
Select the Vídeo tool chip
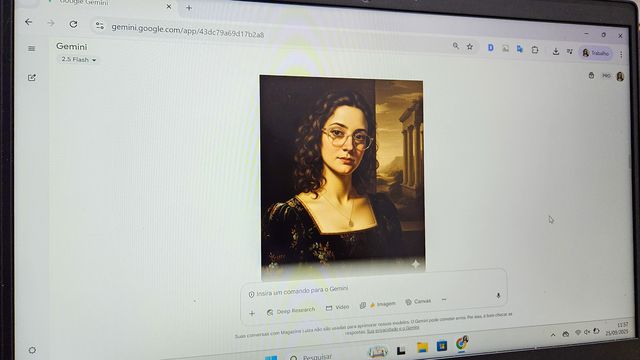click(338, 307)
